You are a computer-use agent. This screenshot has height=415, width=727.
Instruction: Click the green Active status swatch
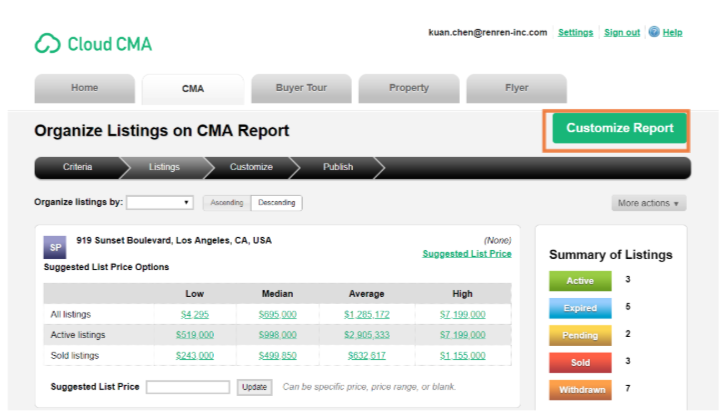click(x=580, y=281)
